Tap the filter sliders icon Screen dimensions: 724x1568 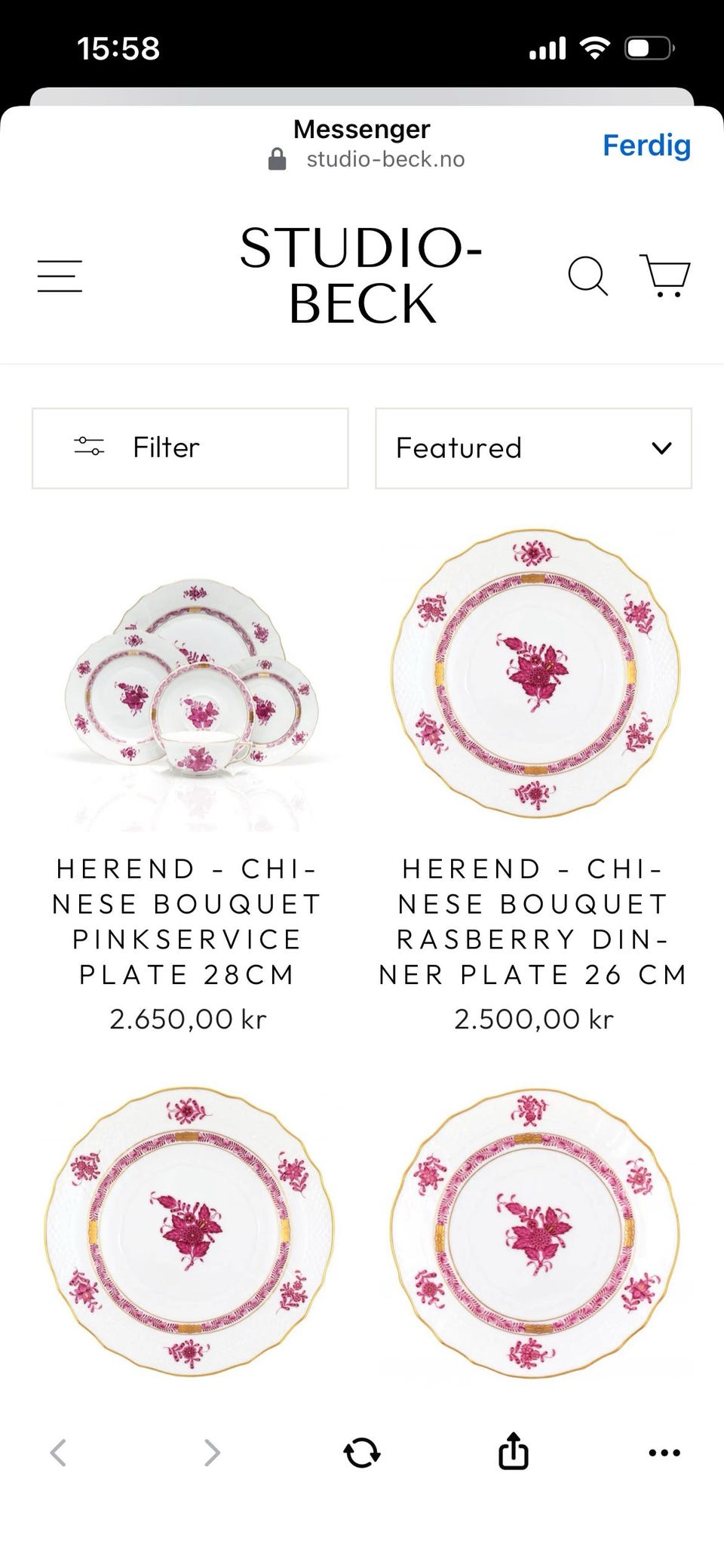pyautogui.click(x=89, y=447)
